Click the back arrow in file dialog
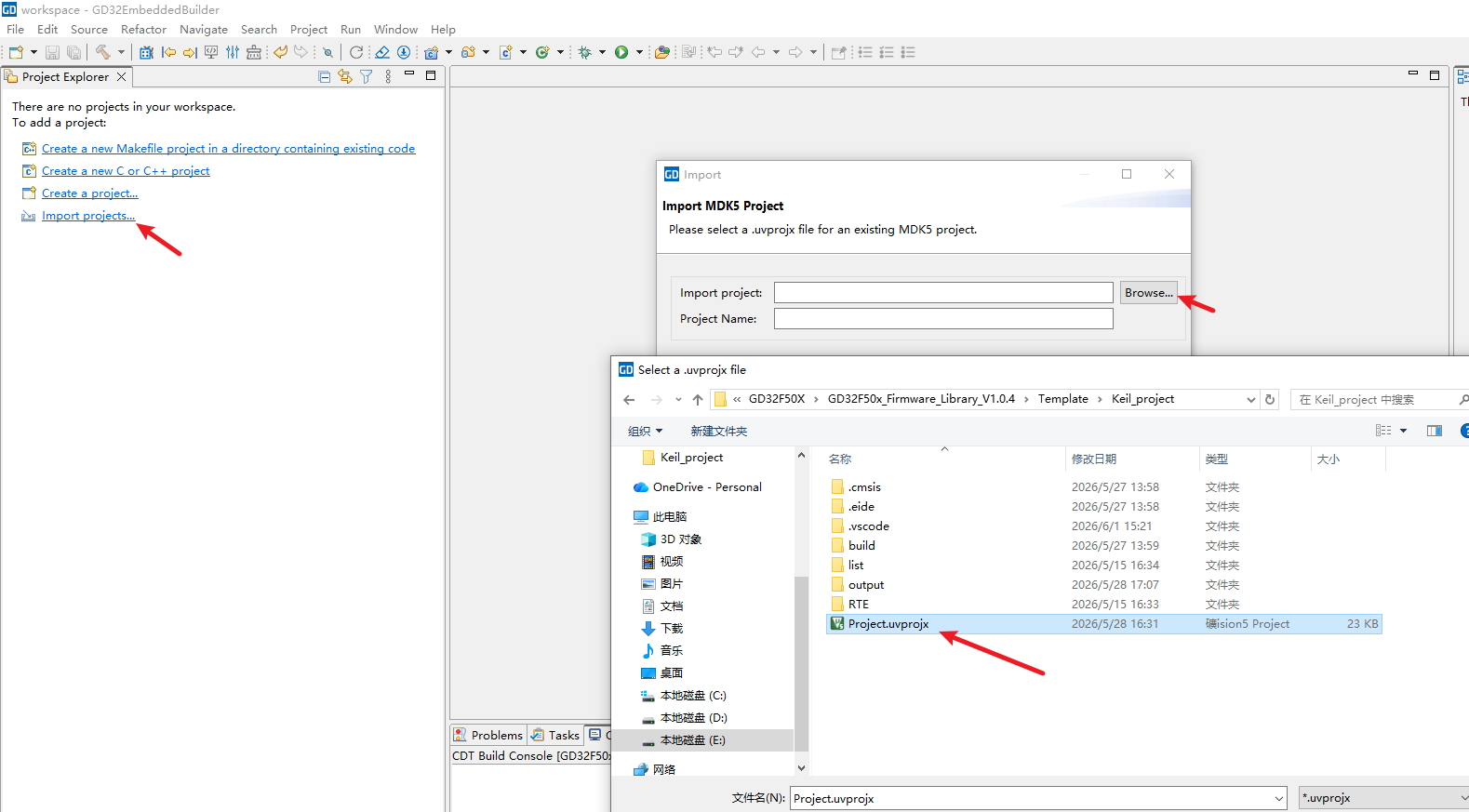 pyautogui.click(x=629, y=400)
